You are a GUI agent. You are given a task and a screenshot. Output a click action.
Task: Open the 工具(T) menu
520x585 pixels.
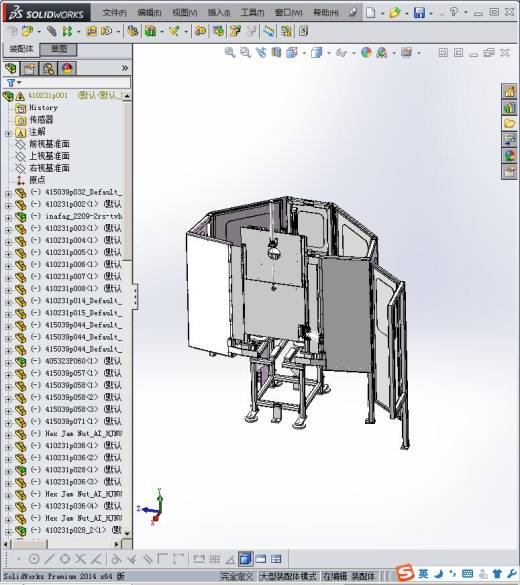click(253, 13)
